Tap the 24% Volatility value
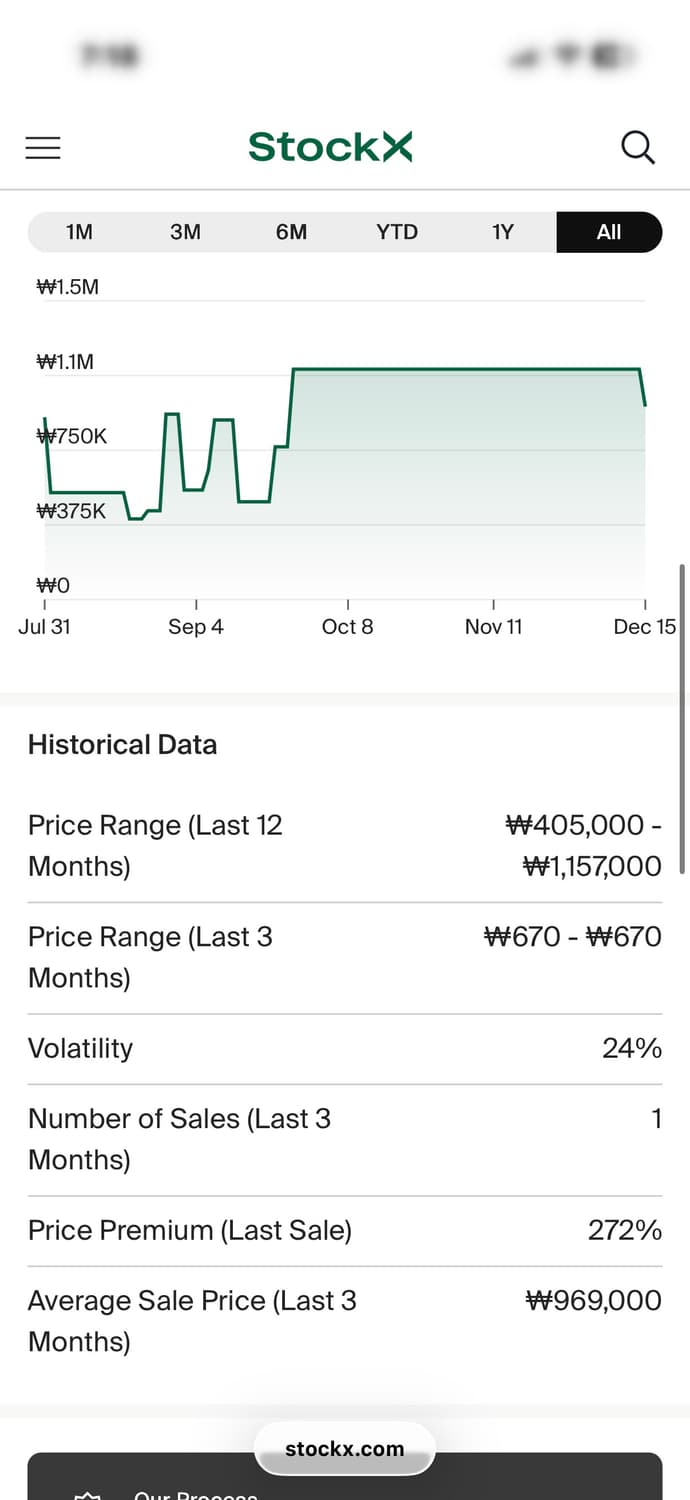Screen dimensions: 690x1500 coord(631,1048)
